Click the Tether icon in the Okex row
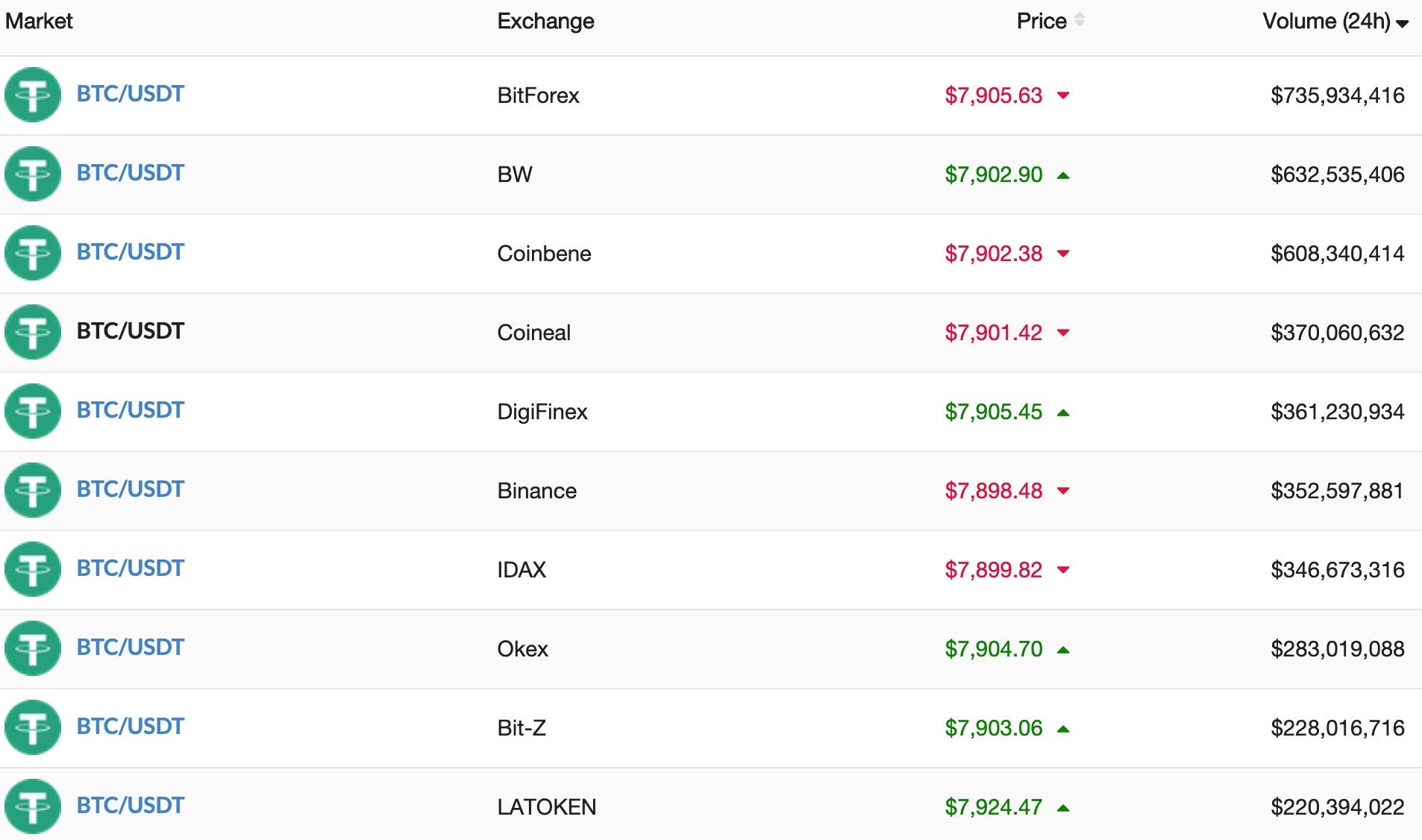 tap(32, 648)
